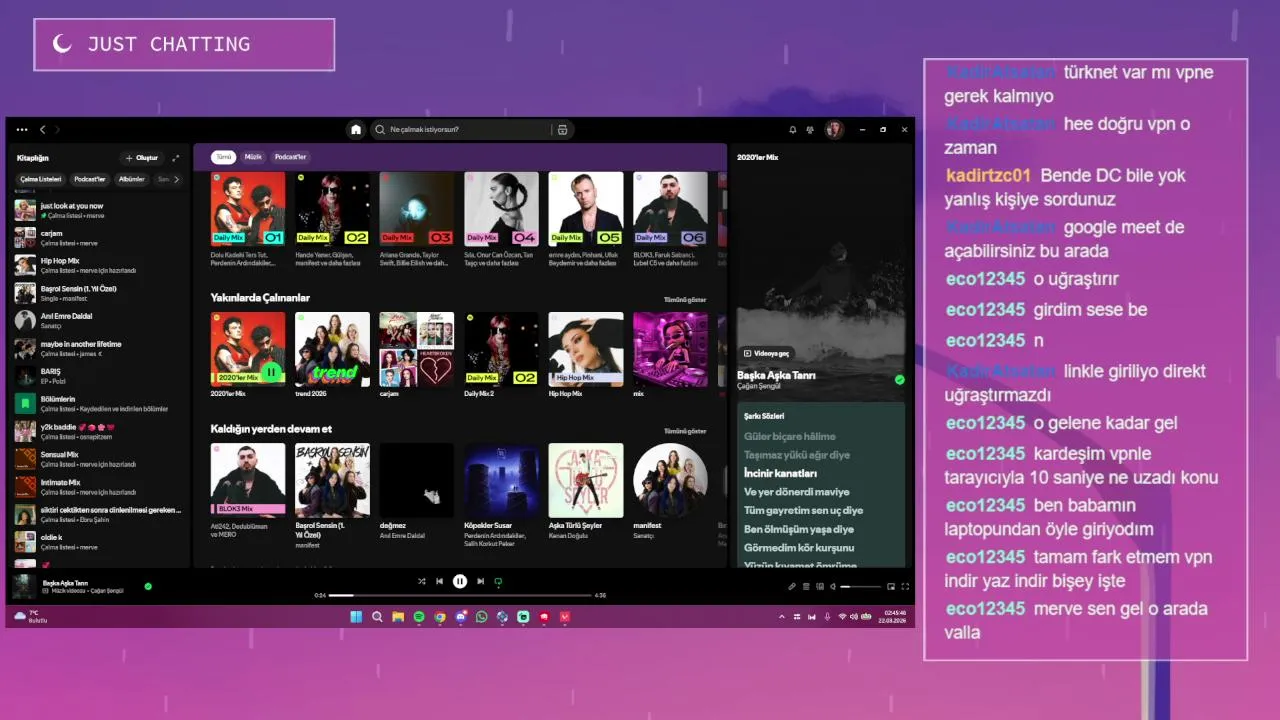The width and height of the screenshot is (1280, 720).
Task: Open the Windows Start button
Action: click(x=356, y=617)
